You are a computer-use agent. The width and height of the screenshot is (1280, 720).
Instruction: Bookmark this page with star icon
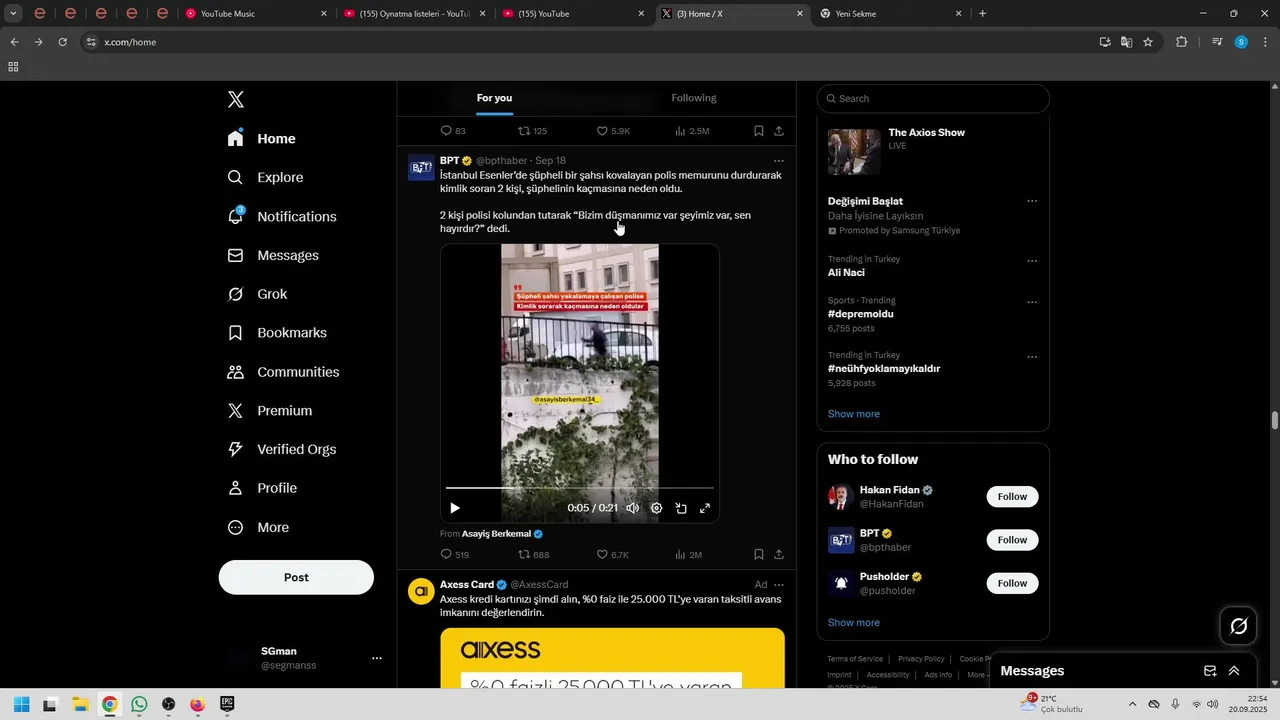pos(1148,42)
